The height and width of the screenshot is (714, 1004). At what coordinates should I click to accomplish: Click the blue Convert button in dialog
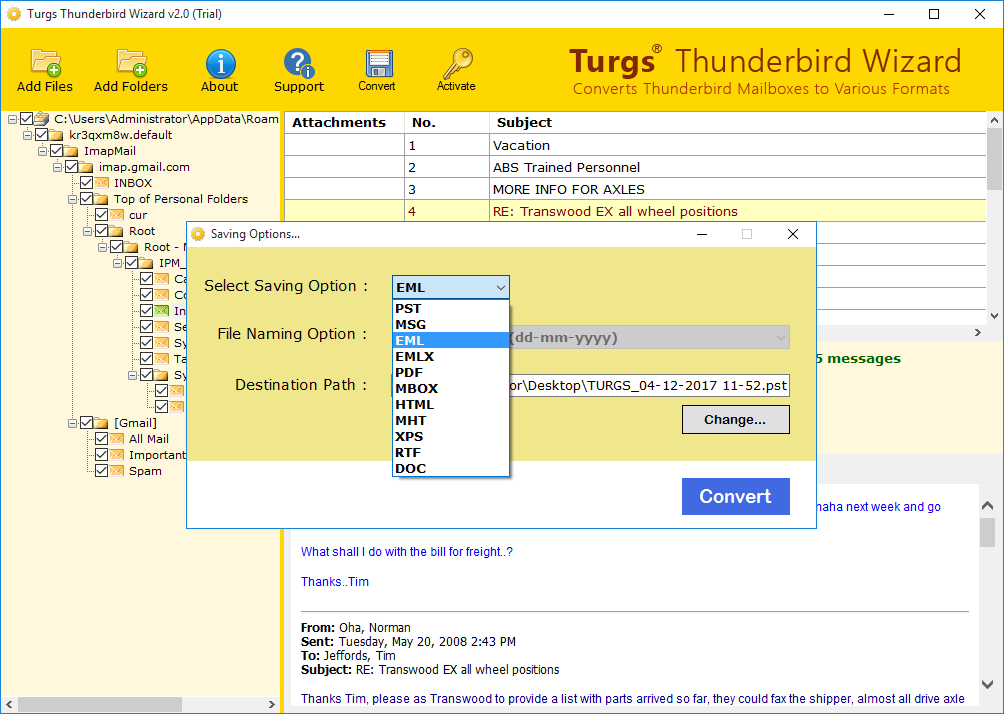click(x=736, y=496)
